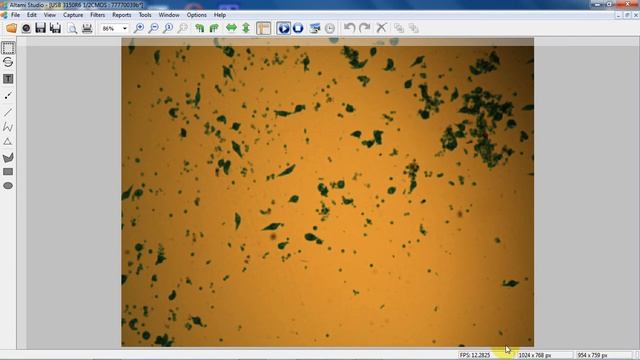
Task: Select the filled ellipse tool
Action: pyautogui.click(x=8, y=186)
